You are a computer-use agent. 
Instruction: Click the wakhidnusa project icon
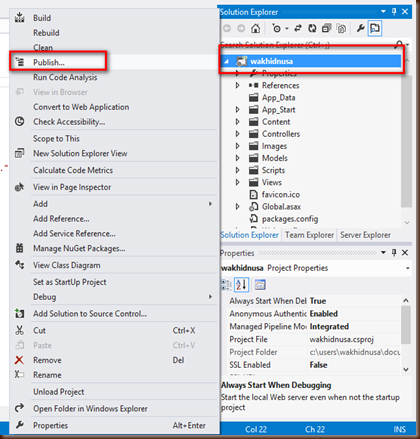click(x=241, y=61)
